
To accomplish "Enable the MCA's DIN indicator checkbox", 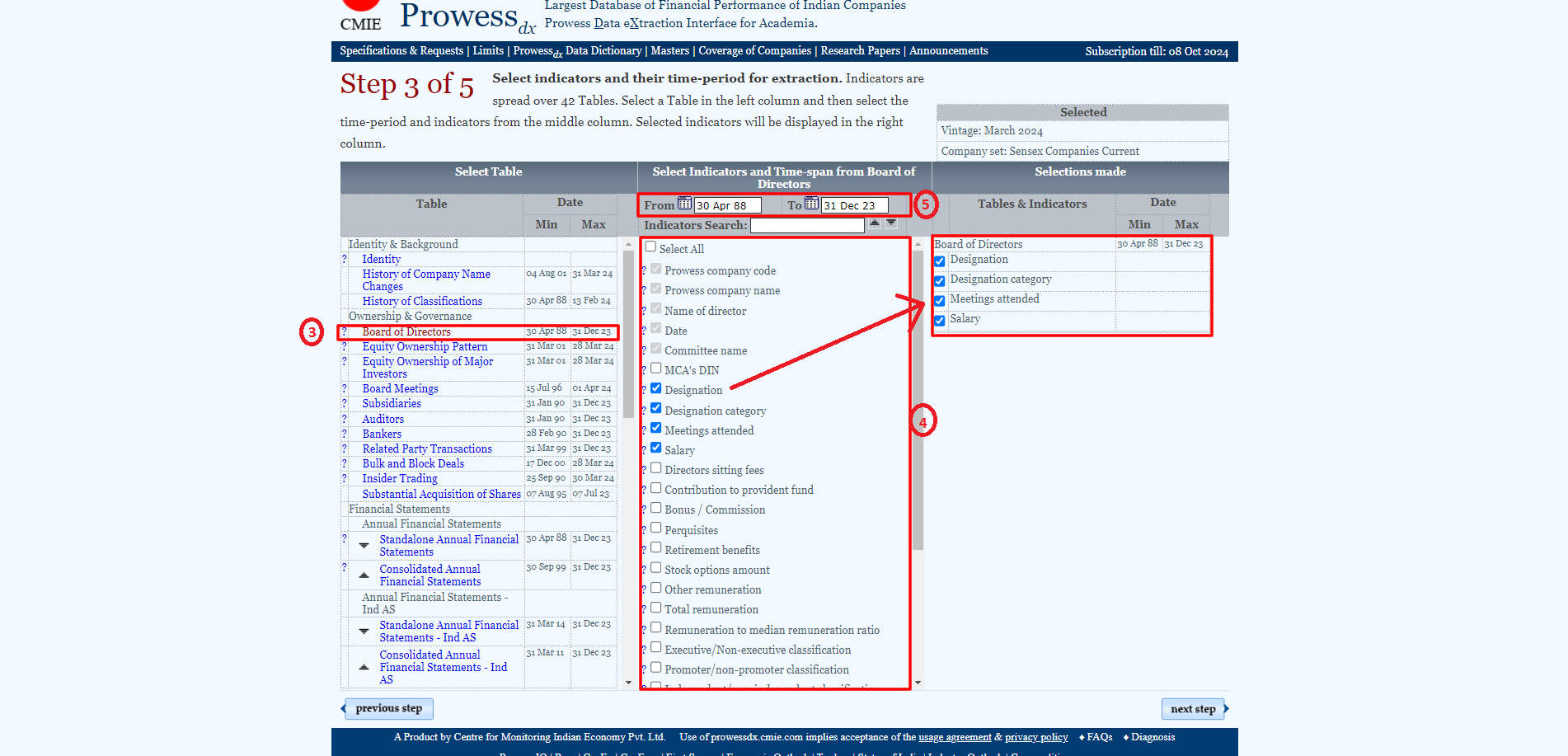I will coord(656,369).
